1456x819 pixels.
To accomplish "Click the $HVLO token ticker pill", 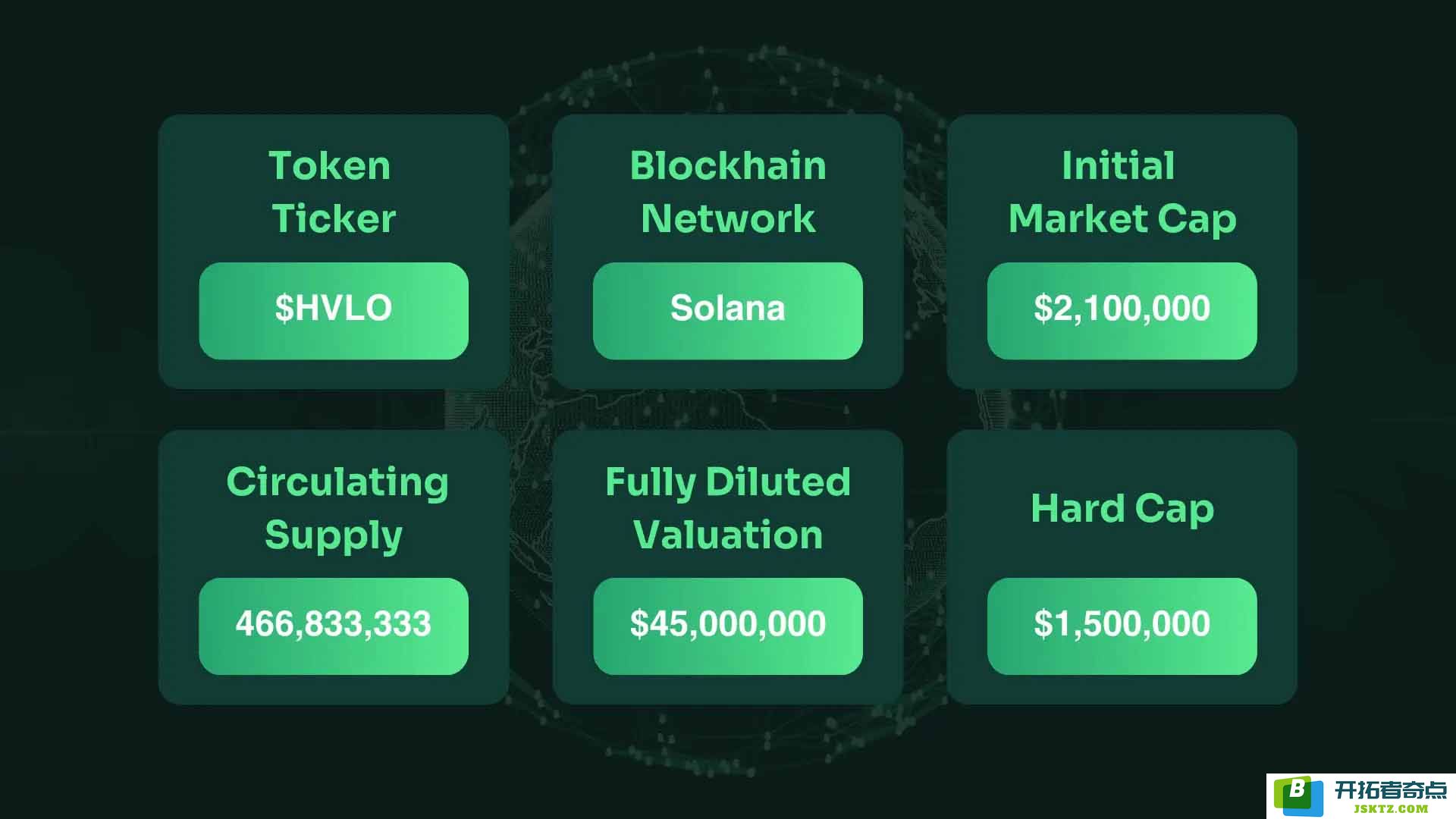I will pyautogui.click(x=334, y=311).
